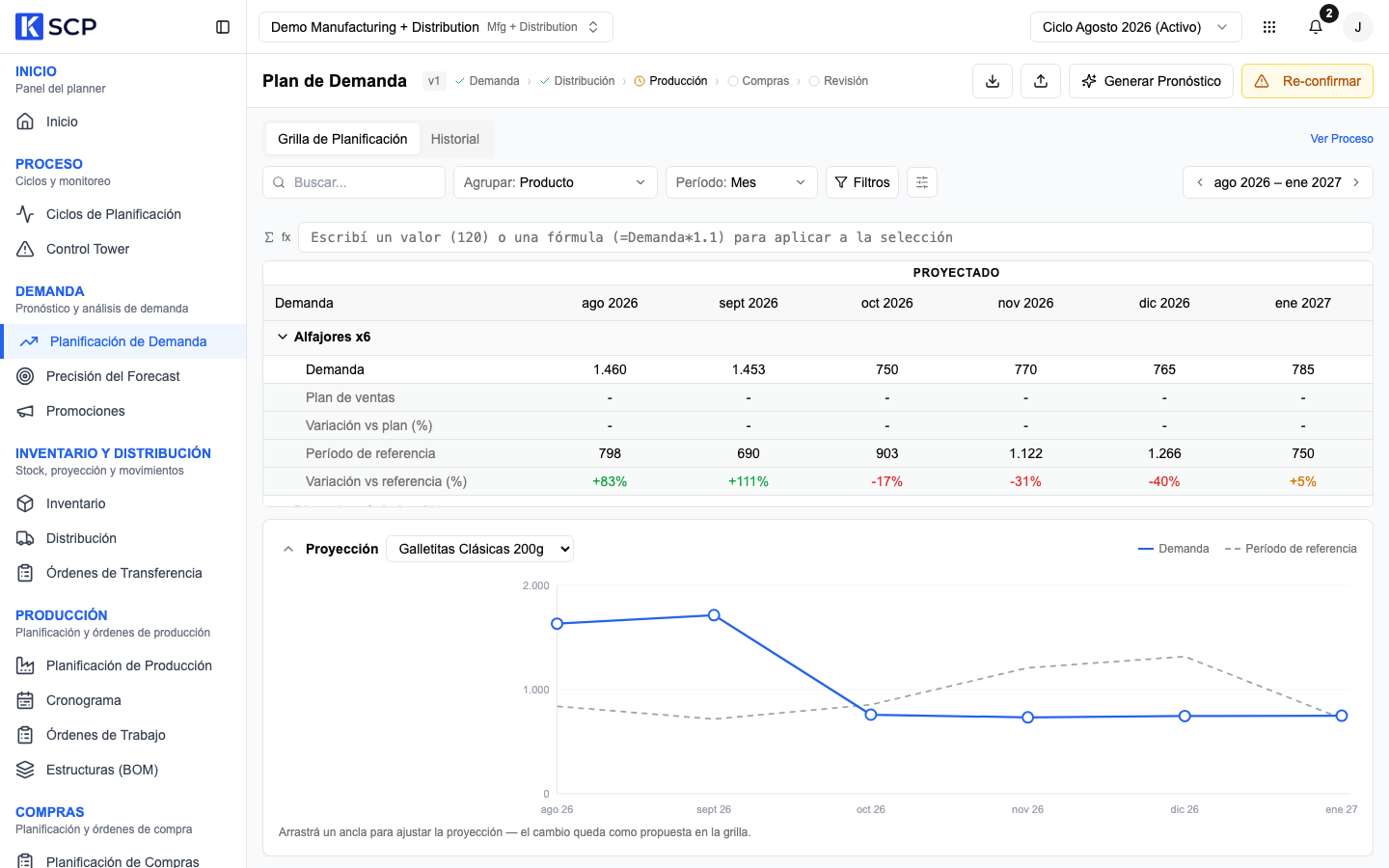Focus the Buscar search field
Screen dimensions: 1389x868
click(x=354, y=182)
